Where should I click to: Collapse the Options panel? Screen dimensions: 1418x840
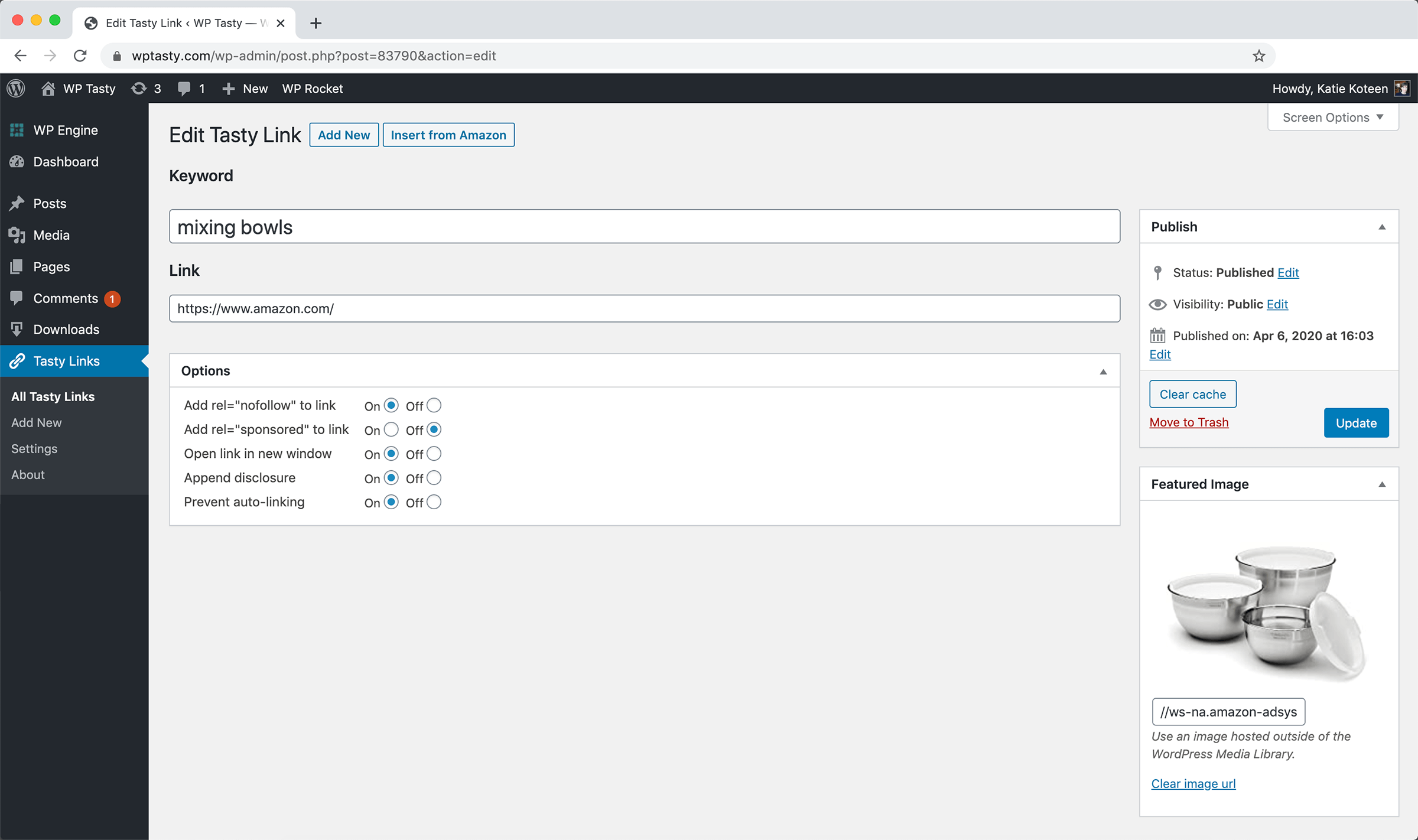(1102, 372)
